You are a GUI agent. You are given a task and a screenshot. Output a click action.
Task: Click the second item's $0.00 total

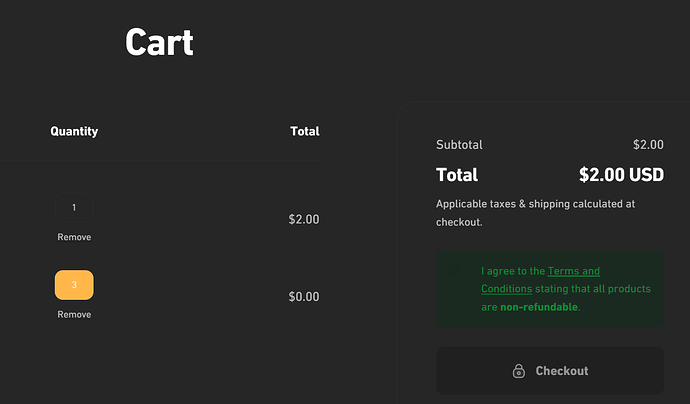[x=304, y=297]
